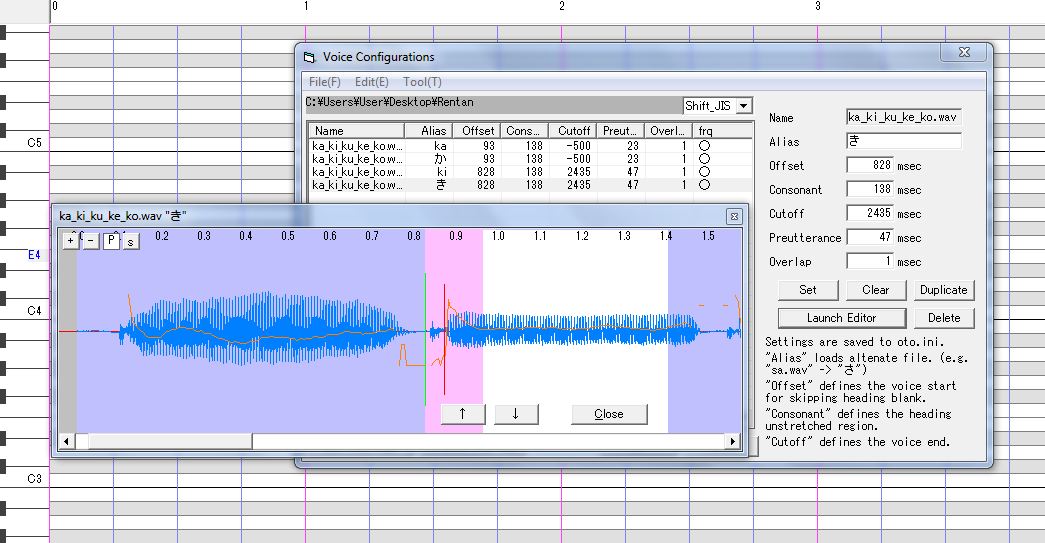This screenshot has height=543, width=1045.
Task: Click the Set button
Action: coord(808,290)
